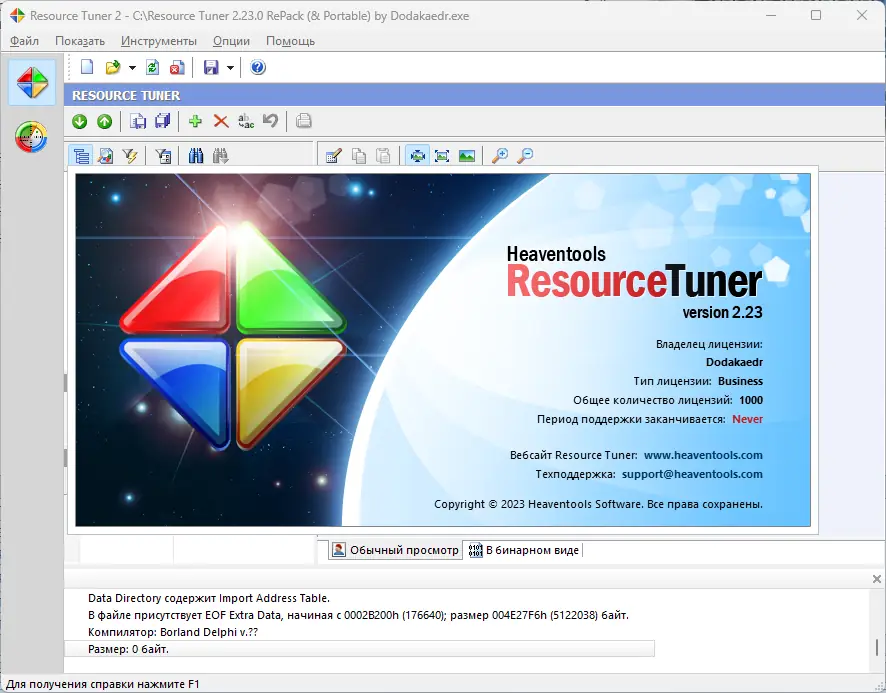Switch to the В бинарном виде tab
The height and width of the screenshot is (693, 886).
coord(524,550)
